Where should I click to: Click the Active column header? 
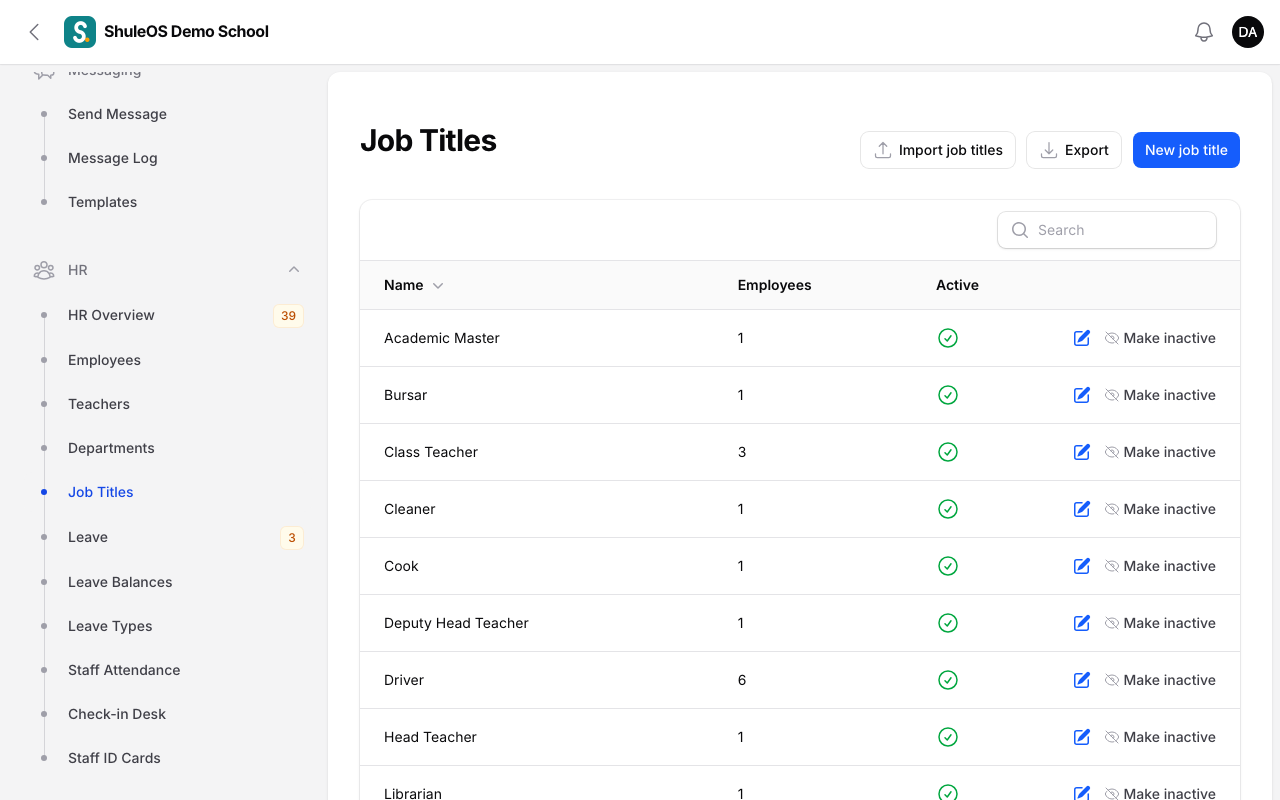click(957, 285)
